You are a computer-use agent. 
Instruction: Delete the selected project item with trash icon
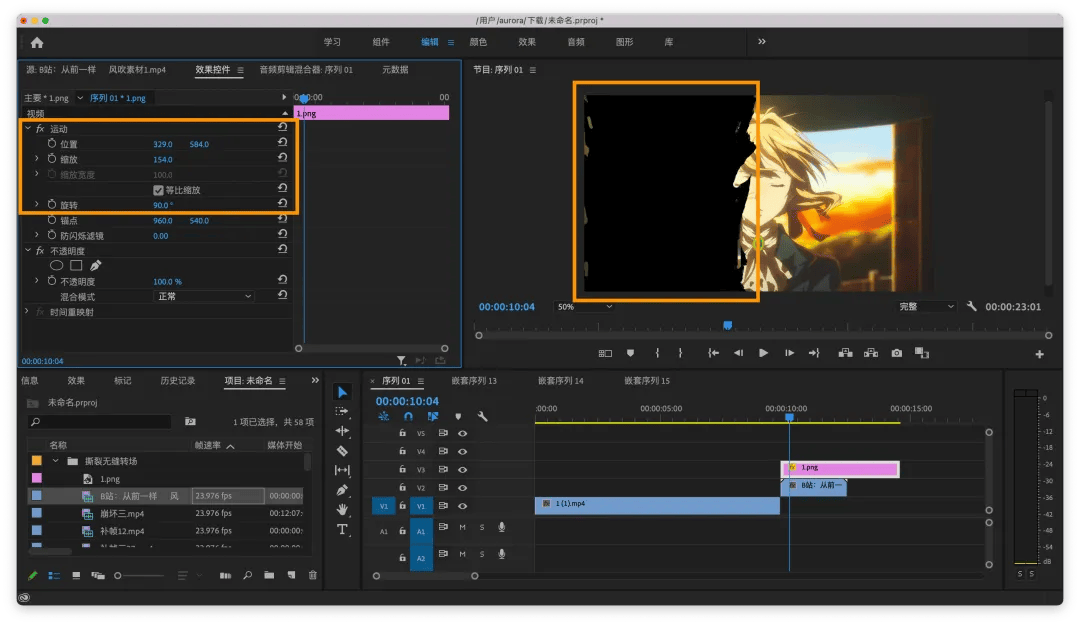point(313,575)
